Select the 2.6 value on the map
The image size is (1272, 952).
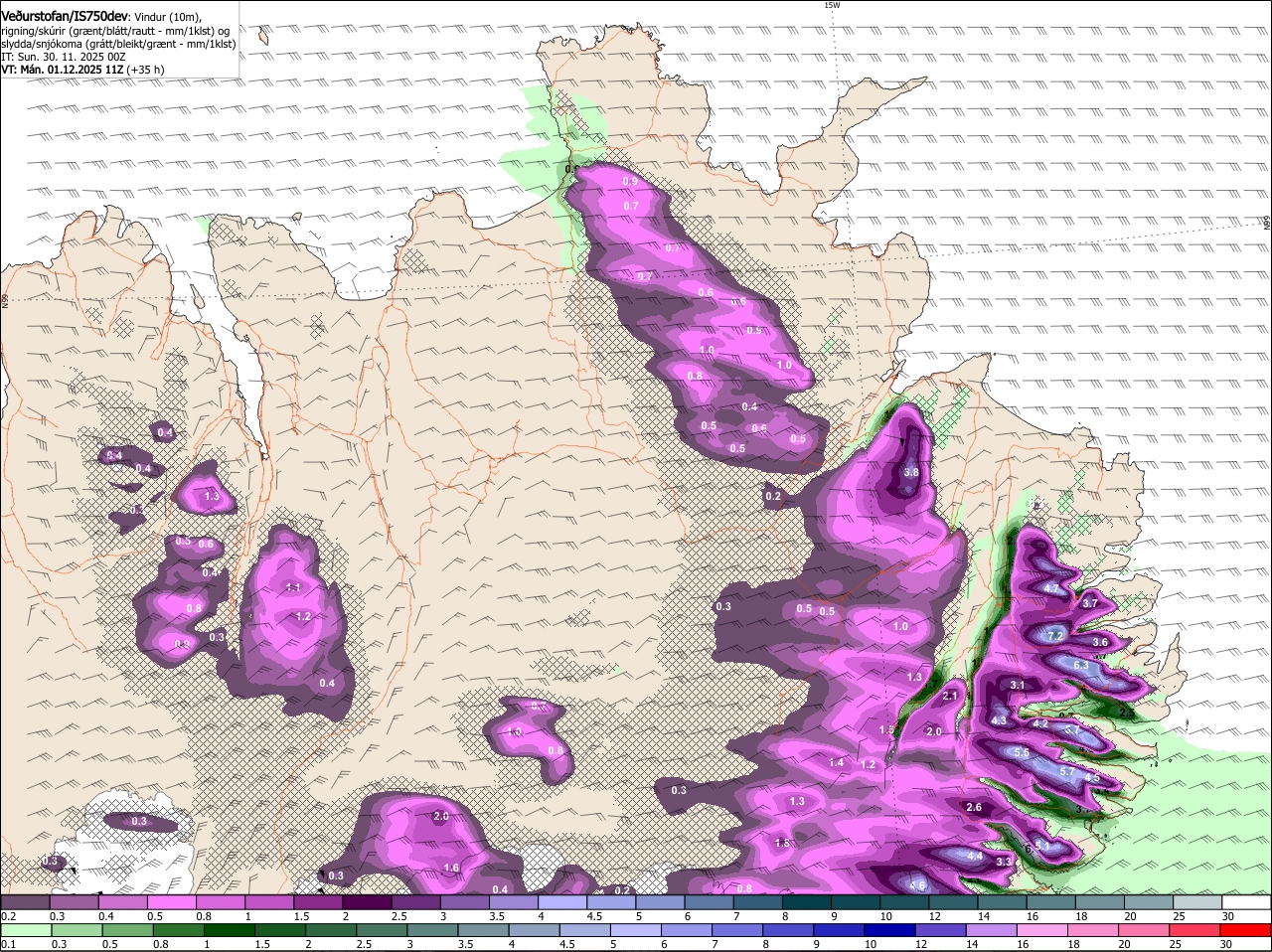[x=974, y=807]
